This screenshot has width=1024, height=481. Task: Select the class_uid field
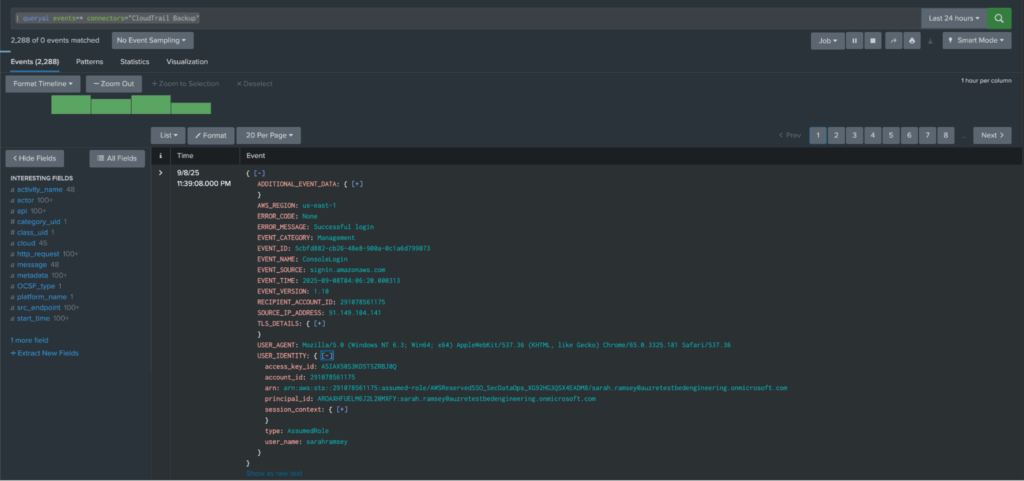(x=33, y=232)
